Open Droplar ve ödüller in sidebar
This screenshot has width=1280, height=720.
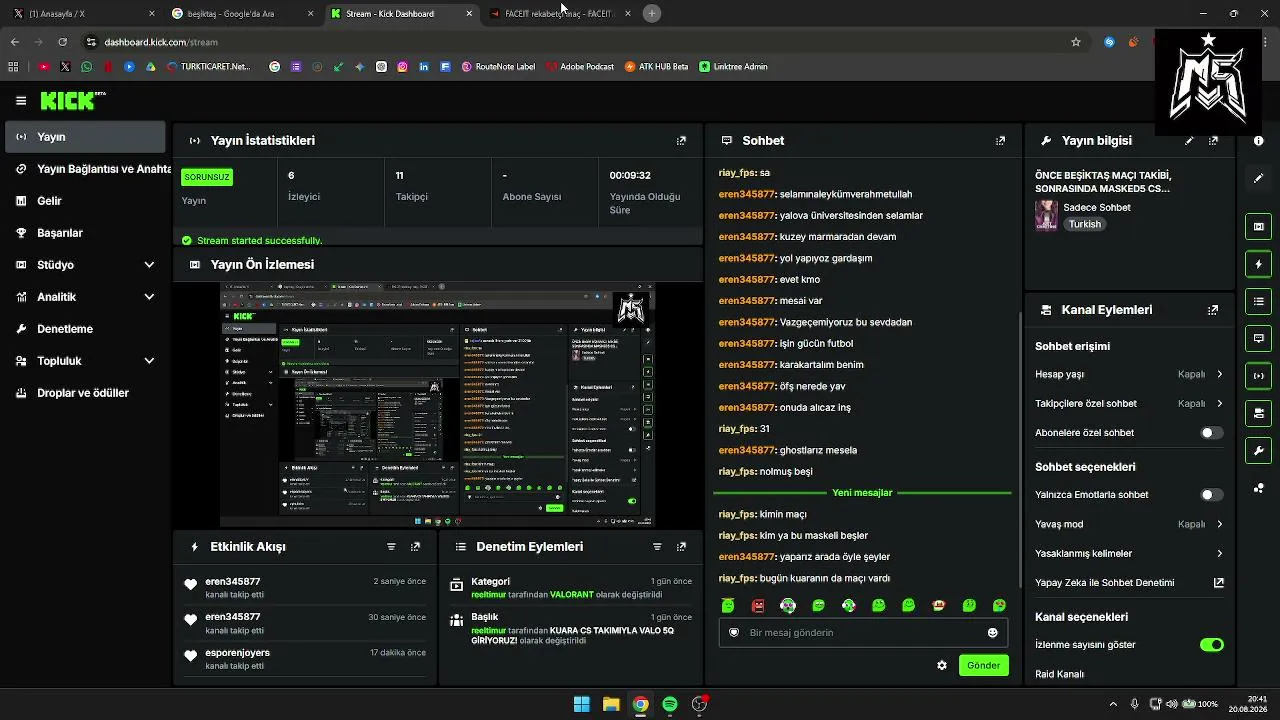(85, 393)
